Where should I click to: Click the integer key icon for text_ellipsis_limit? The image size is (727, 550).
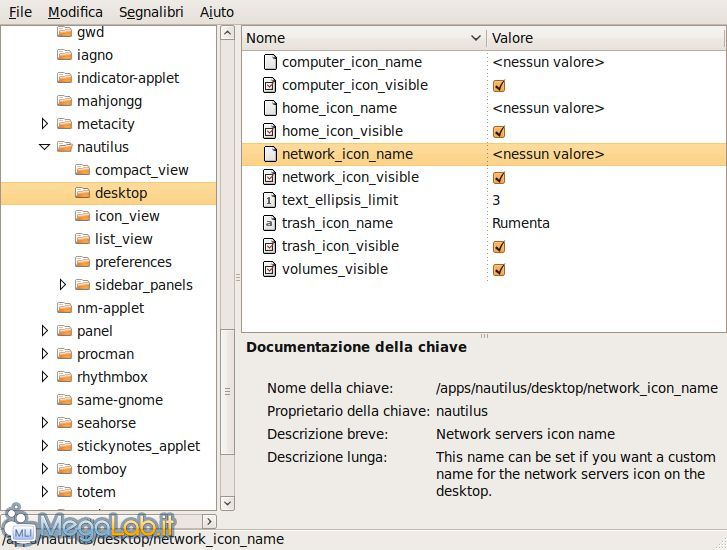[269, 200]
